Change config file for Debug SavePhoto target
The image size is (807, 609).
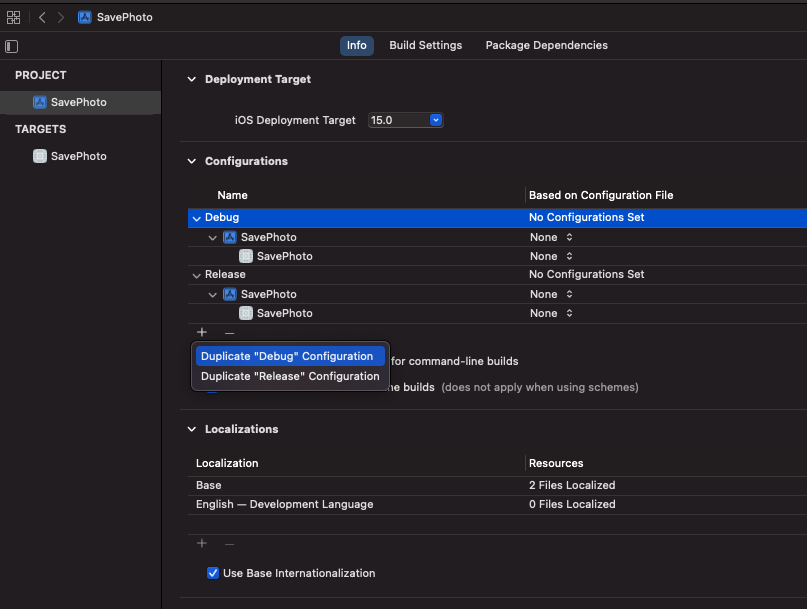tap(551, 256)
